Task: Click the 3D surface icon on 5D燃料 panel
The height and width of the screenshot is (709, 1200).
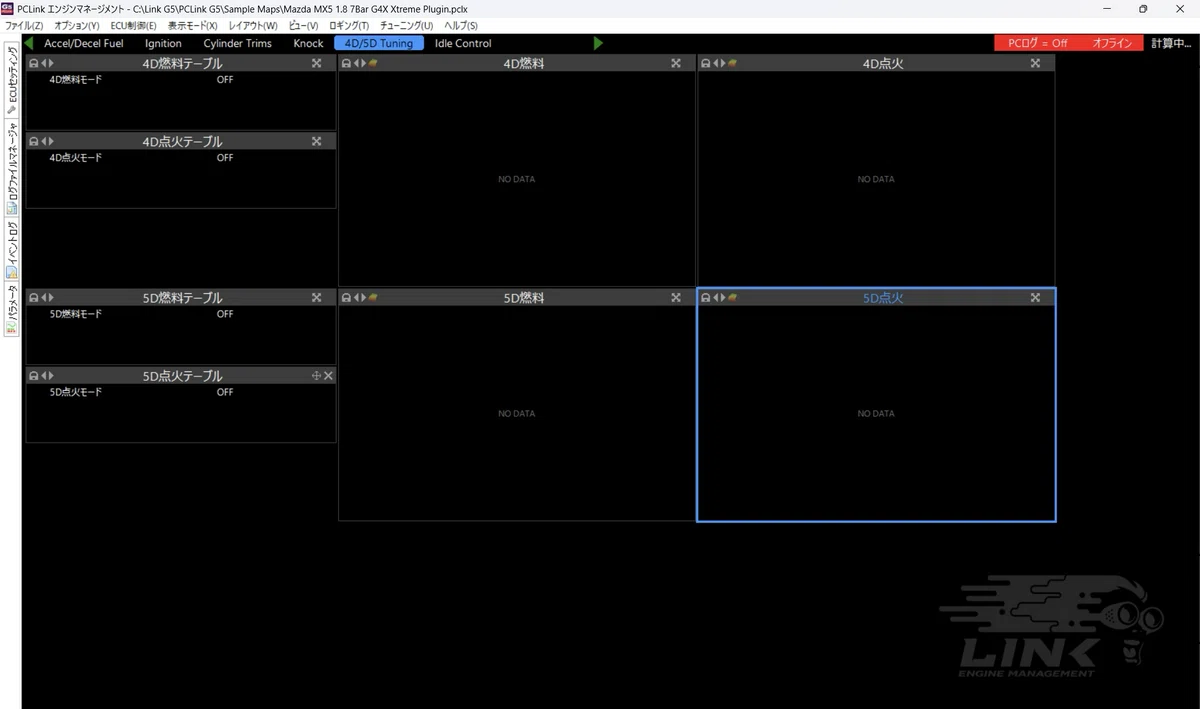Action: pyautogui.click(x=373, y=297)
